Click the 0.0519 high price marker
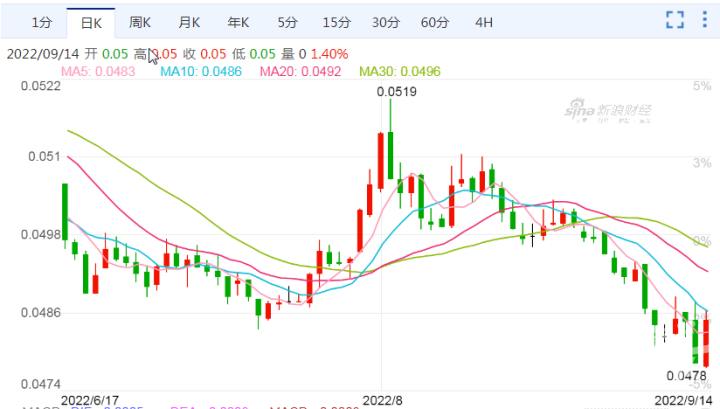The image size is (720, 409). click(x=397, y=92)
